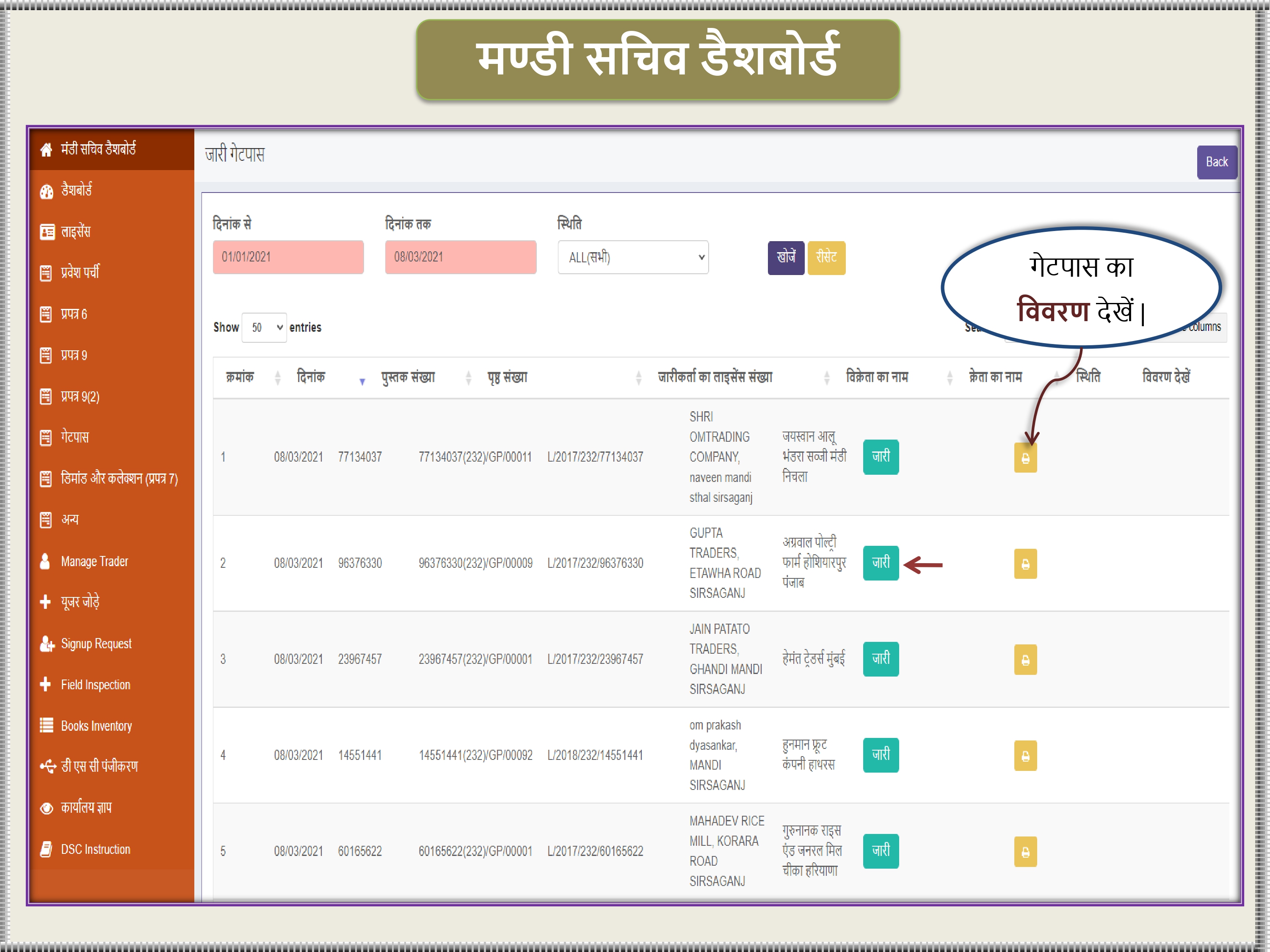This screenshot has height=952, width=1270.
Task: Open डी एस सी पंजीकरण menu item
Action: tap(99, 767)
